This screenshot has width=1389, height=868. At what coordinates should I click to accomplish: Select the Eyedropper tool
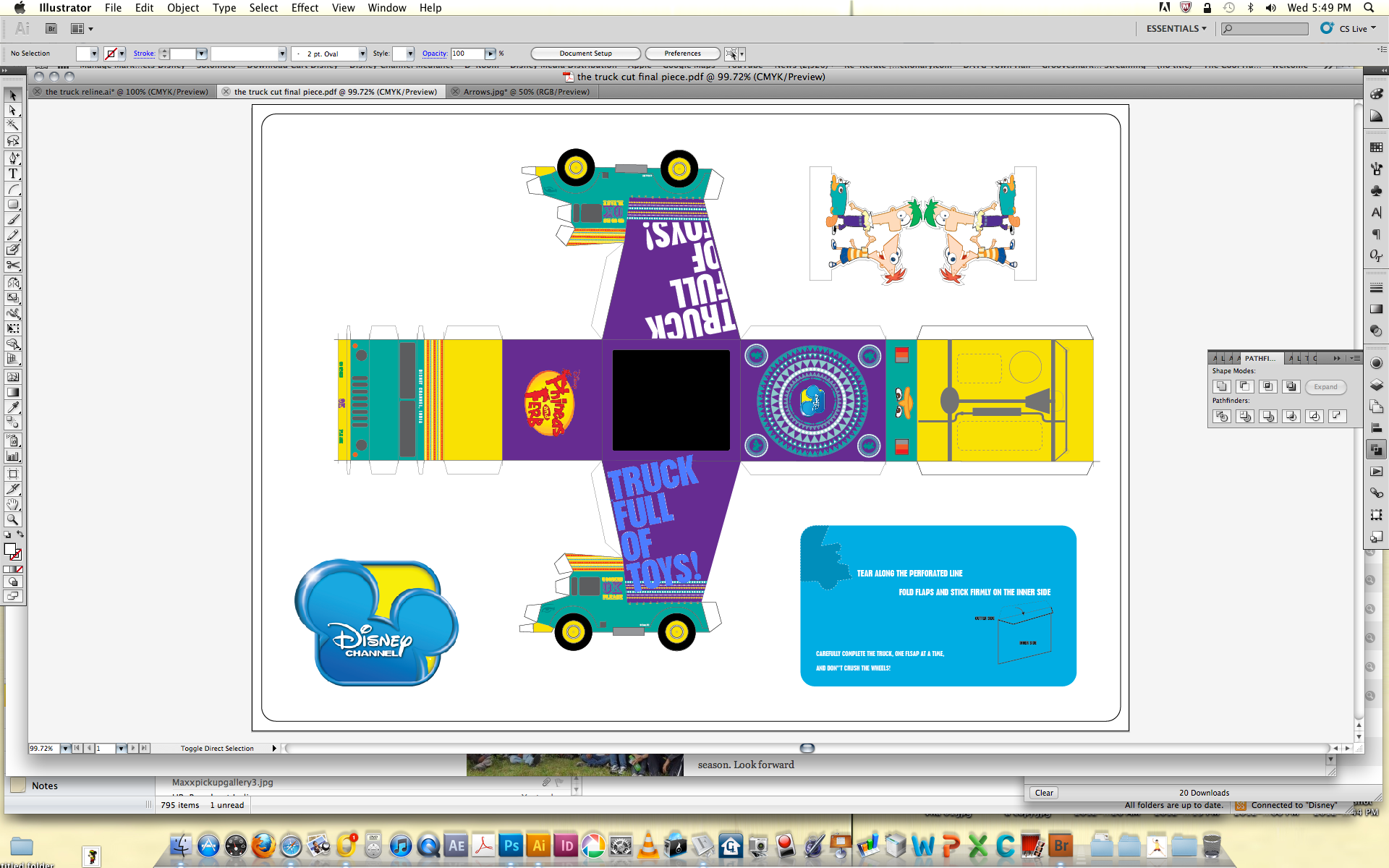12,407
